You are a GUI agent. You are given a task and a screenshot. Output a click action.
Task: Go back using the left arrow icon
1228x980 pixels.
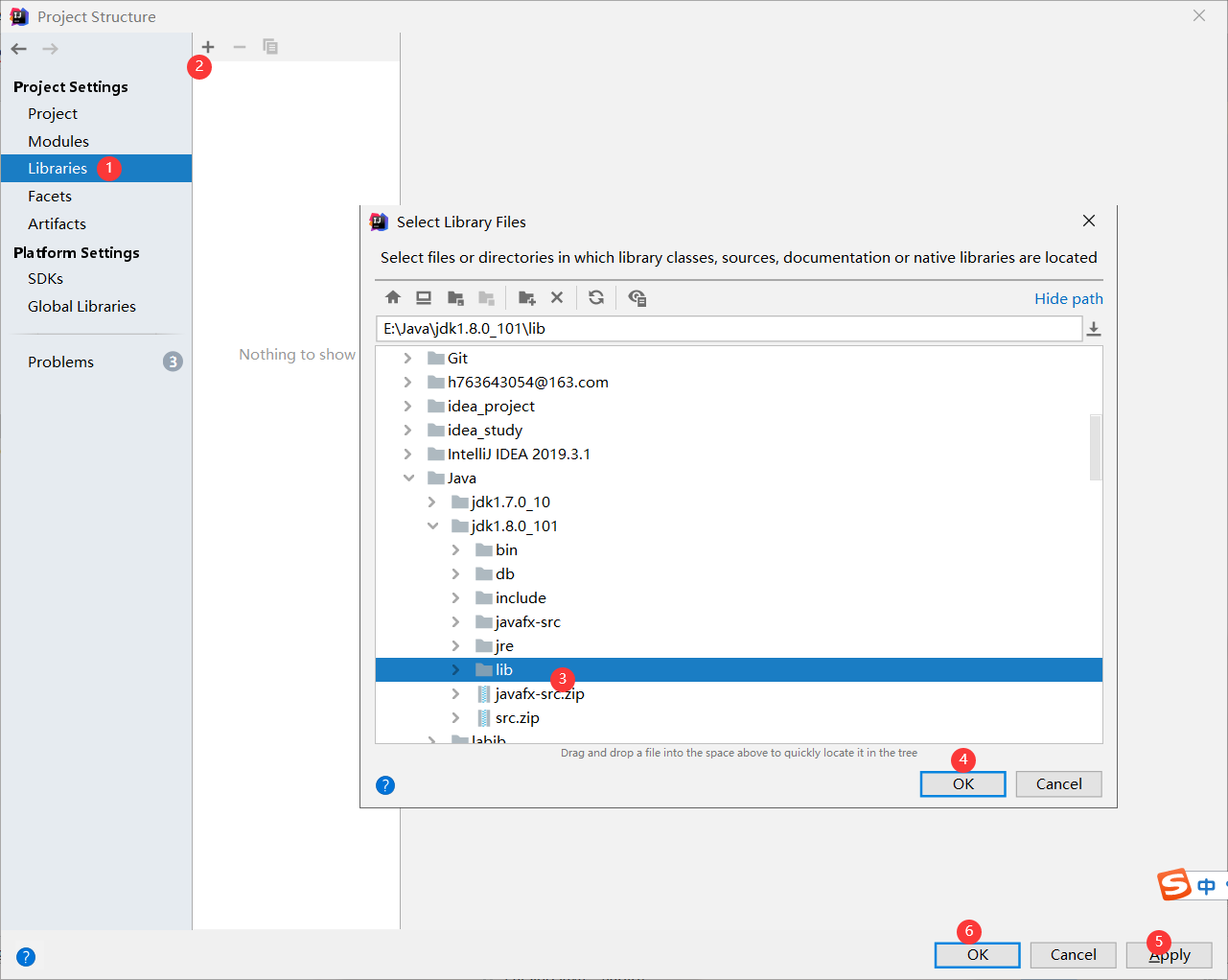(19, 49)
